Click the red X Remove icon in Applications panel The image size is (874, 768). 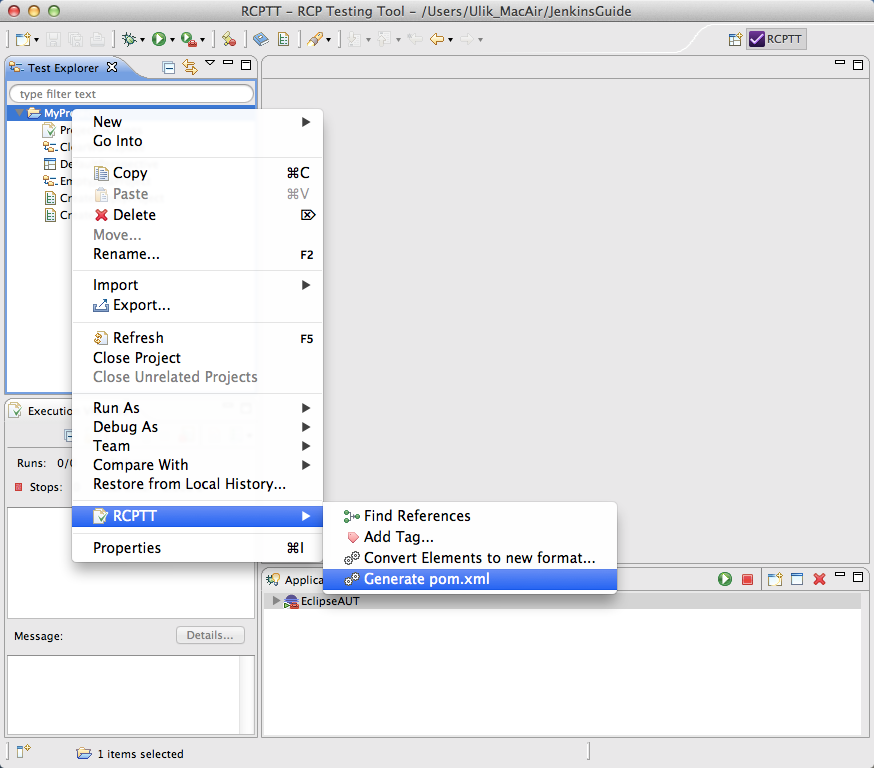click(819, 579)
